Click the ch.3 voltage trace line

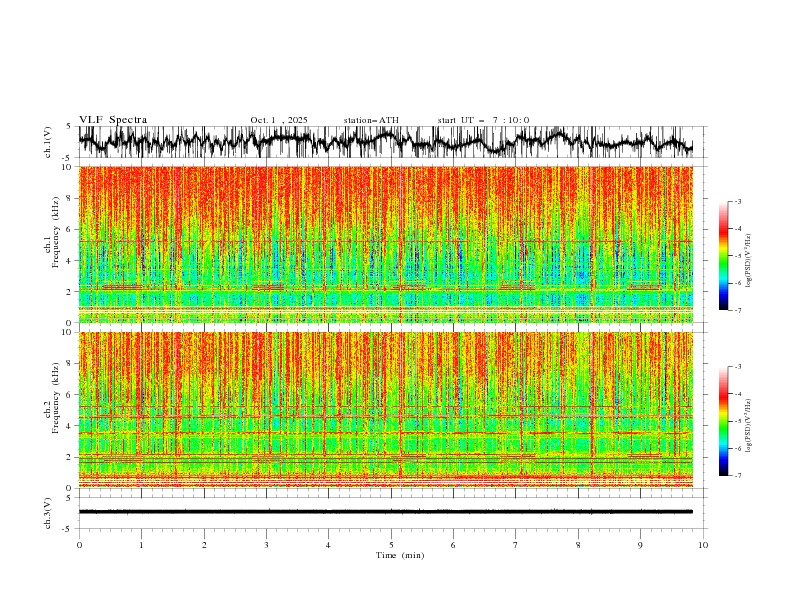coord(385,512)
